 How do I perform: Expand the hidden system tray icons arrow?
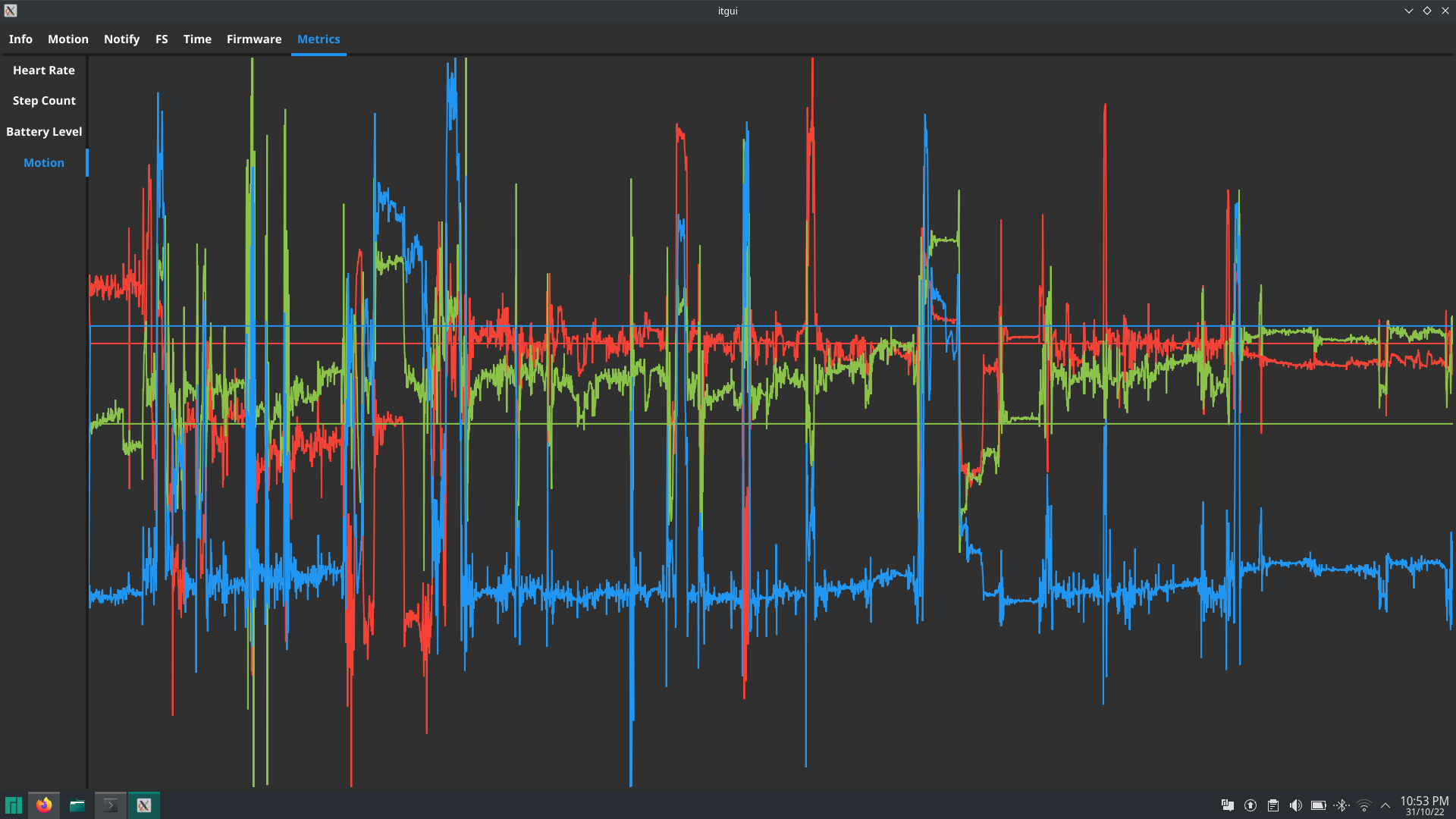pyautogui.click(x=1385, y=805)
